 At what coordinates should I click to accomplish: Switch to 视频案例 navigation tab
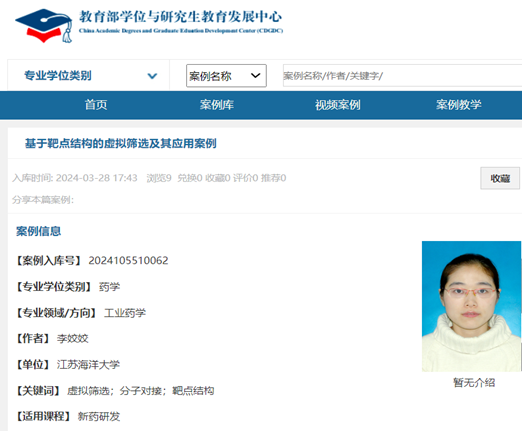338,105
